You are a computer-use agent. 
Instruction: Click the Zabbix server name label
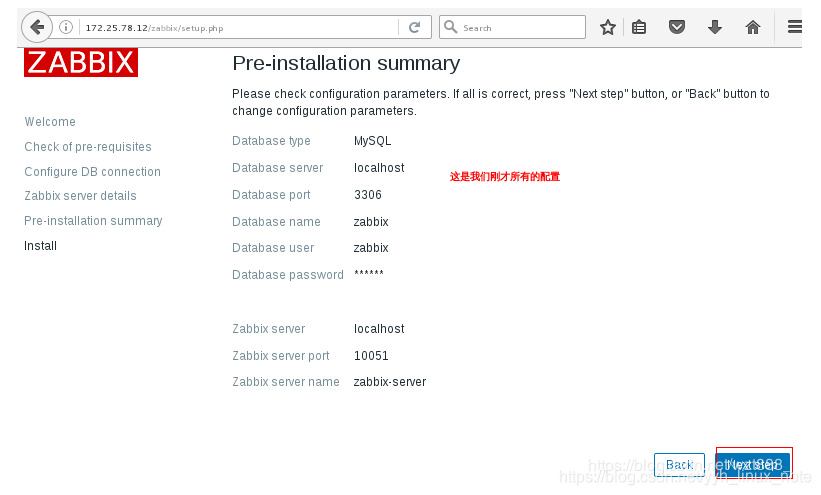pos(286,382)
